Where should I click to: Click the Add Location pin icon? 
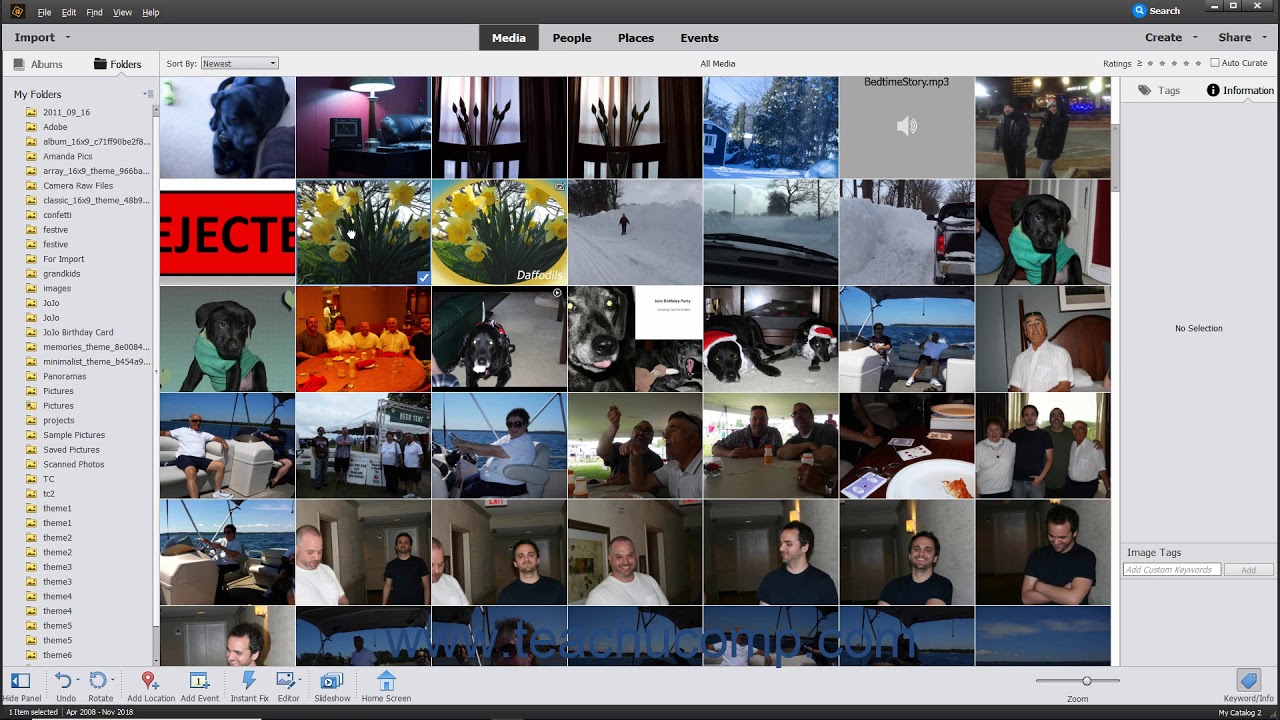[x=149, y=680]
